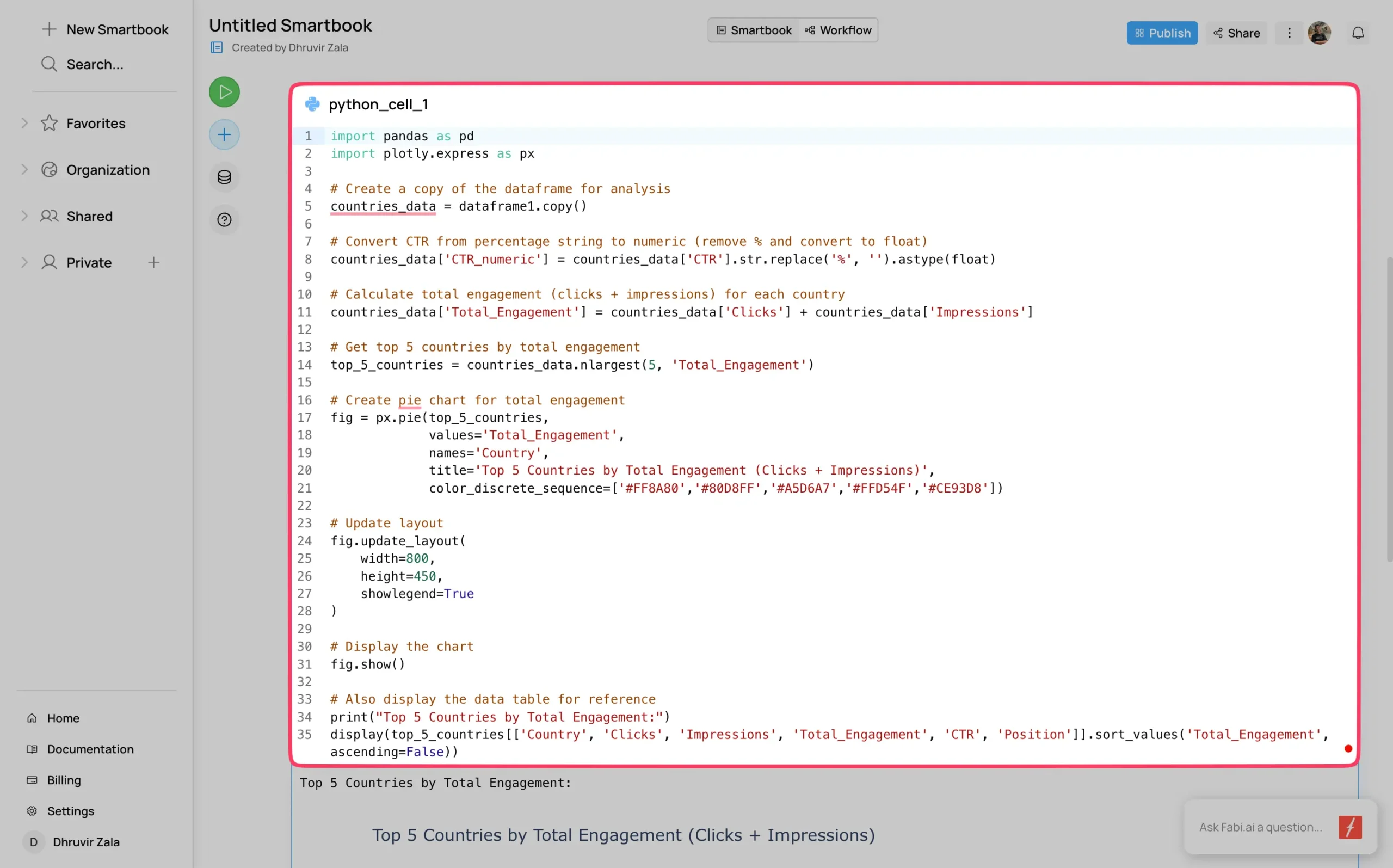Click the Publish button
This screenshot has height=868, width=1393.
[1162, 33]
